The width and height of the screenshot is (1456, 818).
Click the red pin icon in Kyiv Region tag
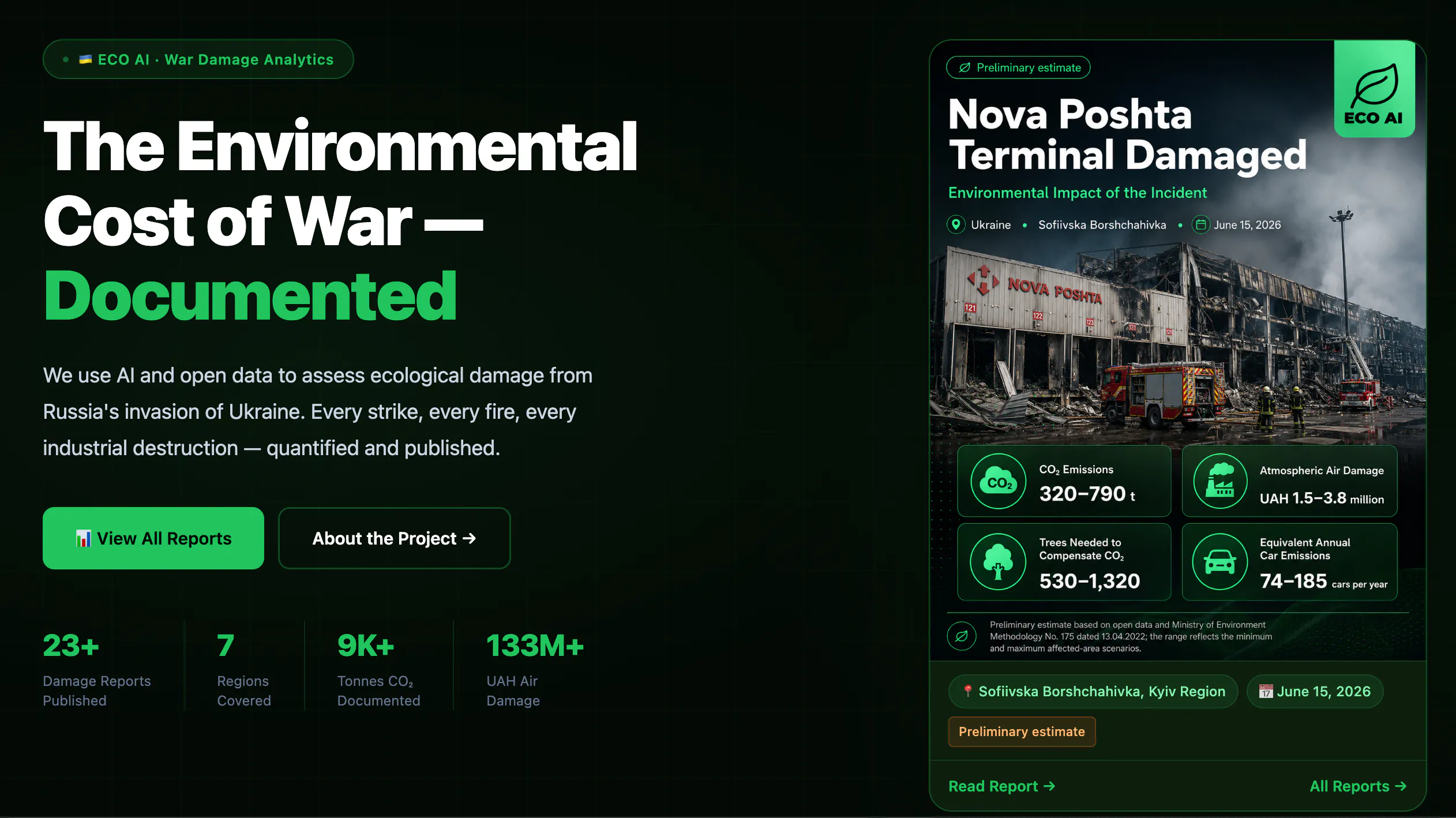pyautogui.click(x=968, y=691)
